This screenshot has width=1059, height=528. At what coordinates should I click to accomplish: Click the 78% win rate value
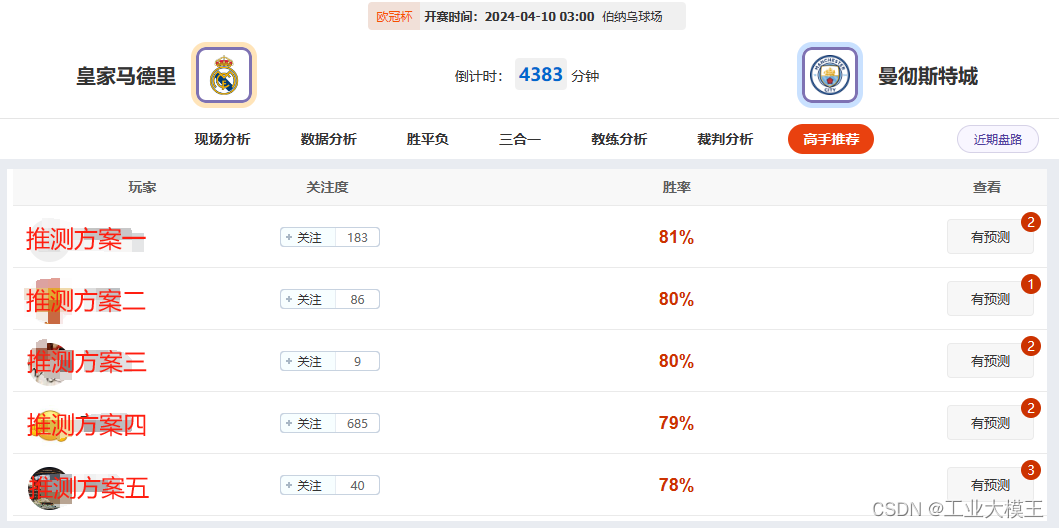[676, 485]
